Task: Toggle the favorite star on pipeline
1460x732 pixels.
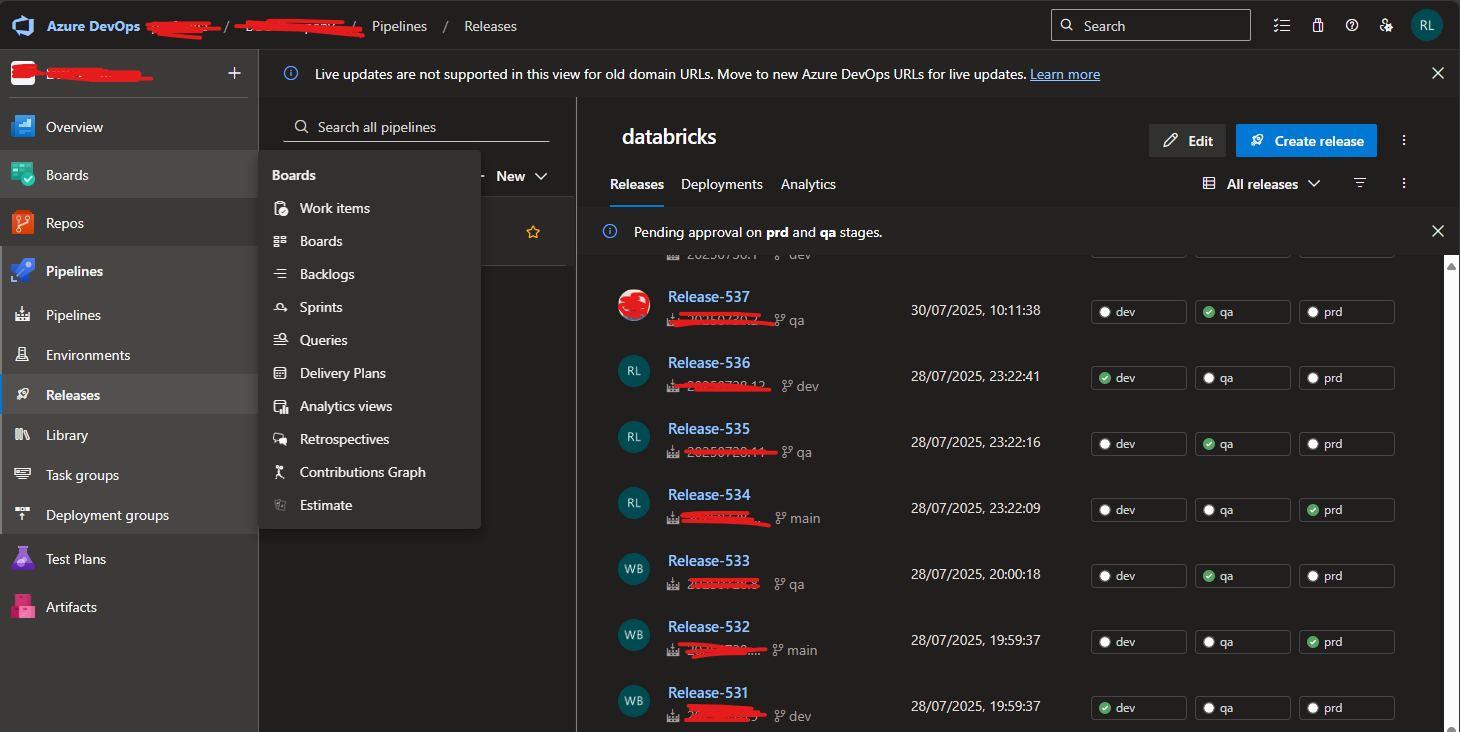Action: click(533, 232)
